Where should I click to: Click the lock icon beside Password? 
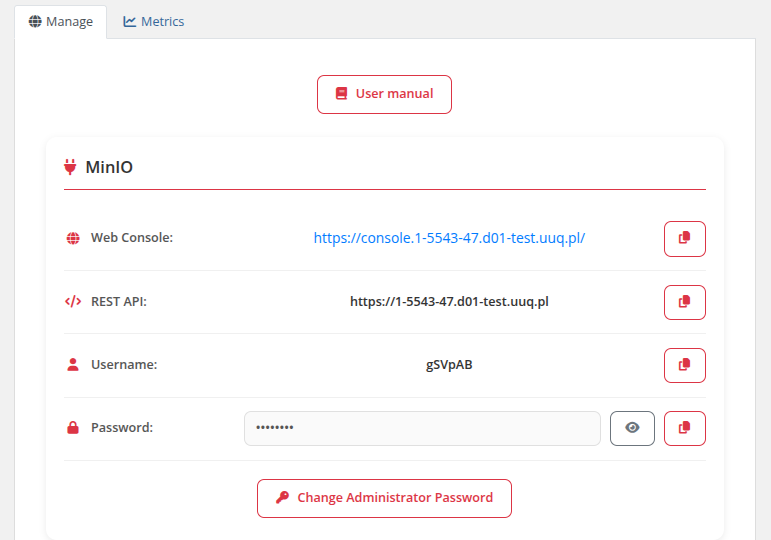[73, 428]
